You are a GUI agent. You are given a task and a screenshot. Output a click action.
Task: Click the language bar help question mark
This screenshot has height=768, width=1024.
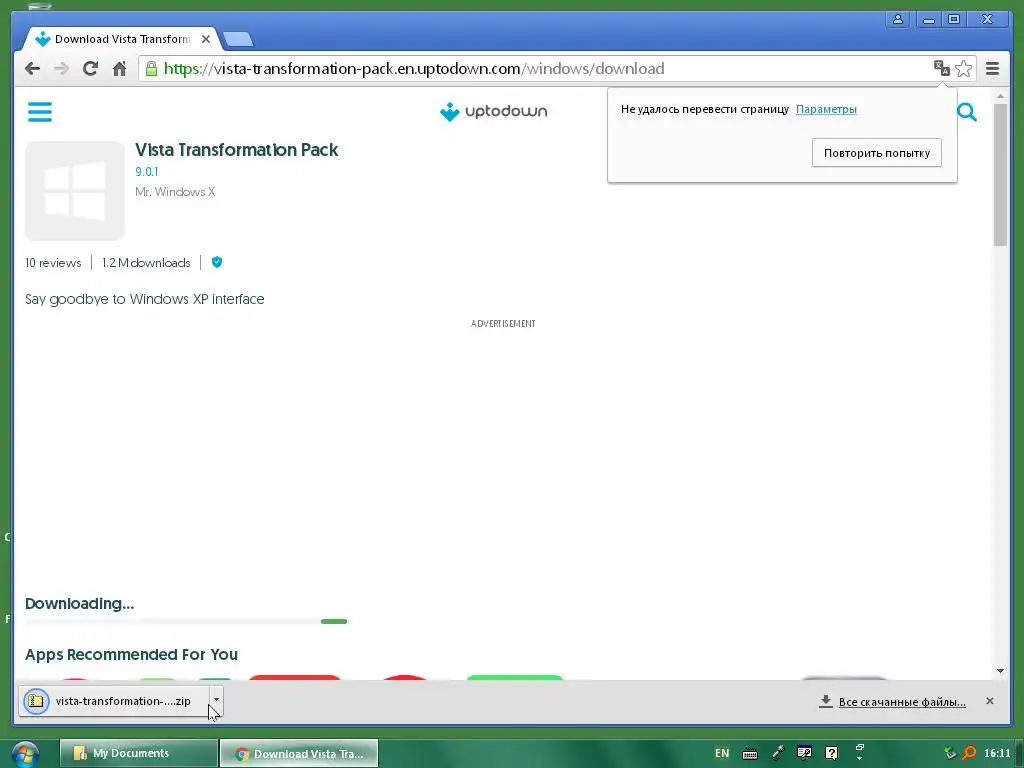pyautogui.click(x=831, y=753)
